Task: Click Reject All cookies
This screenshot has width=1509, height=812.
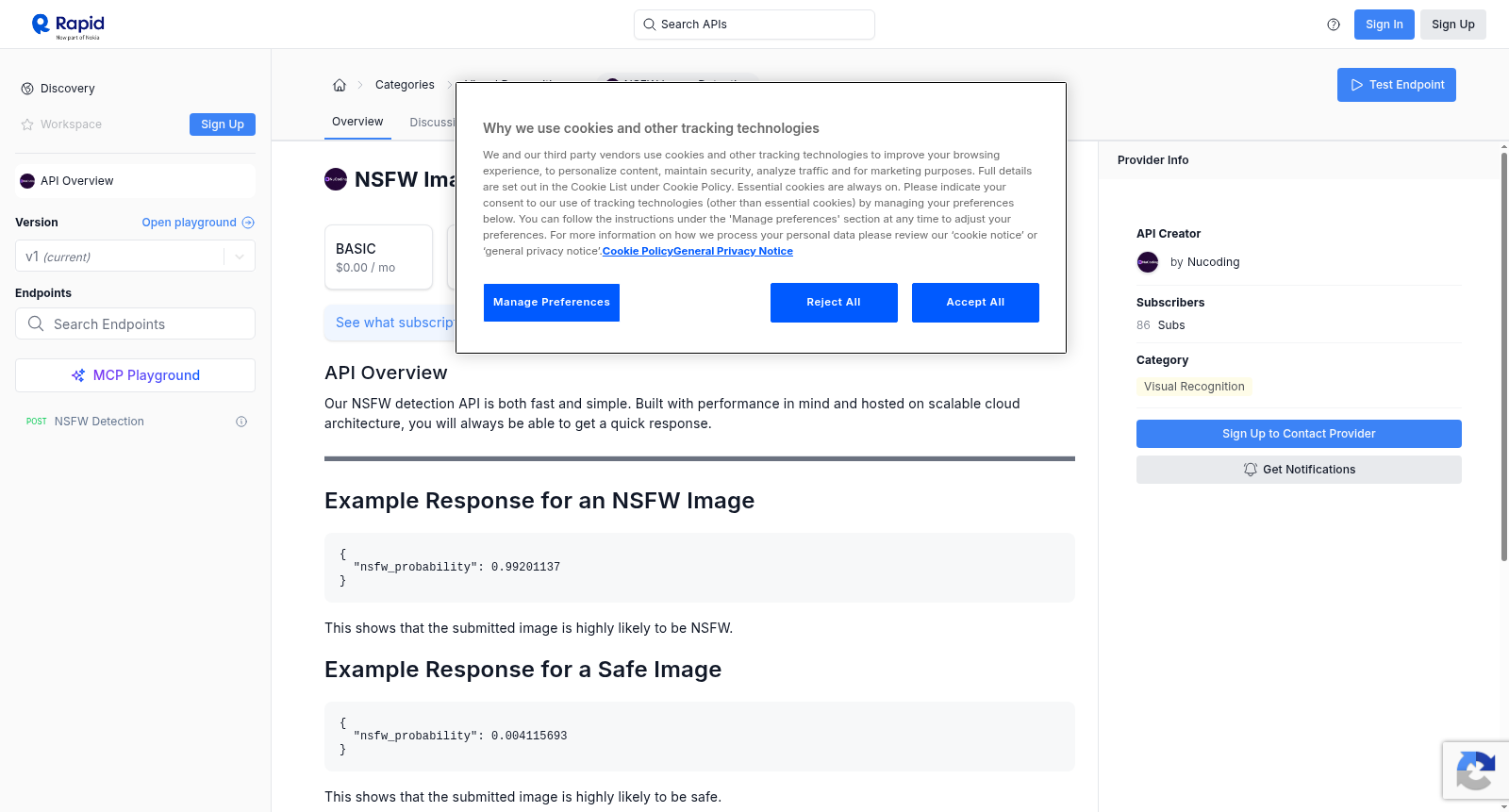Action: tap(834, 303)
